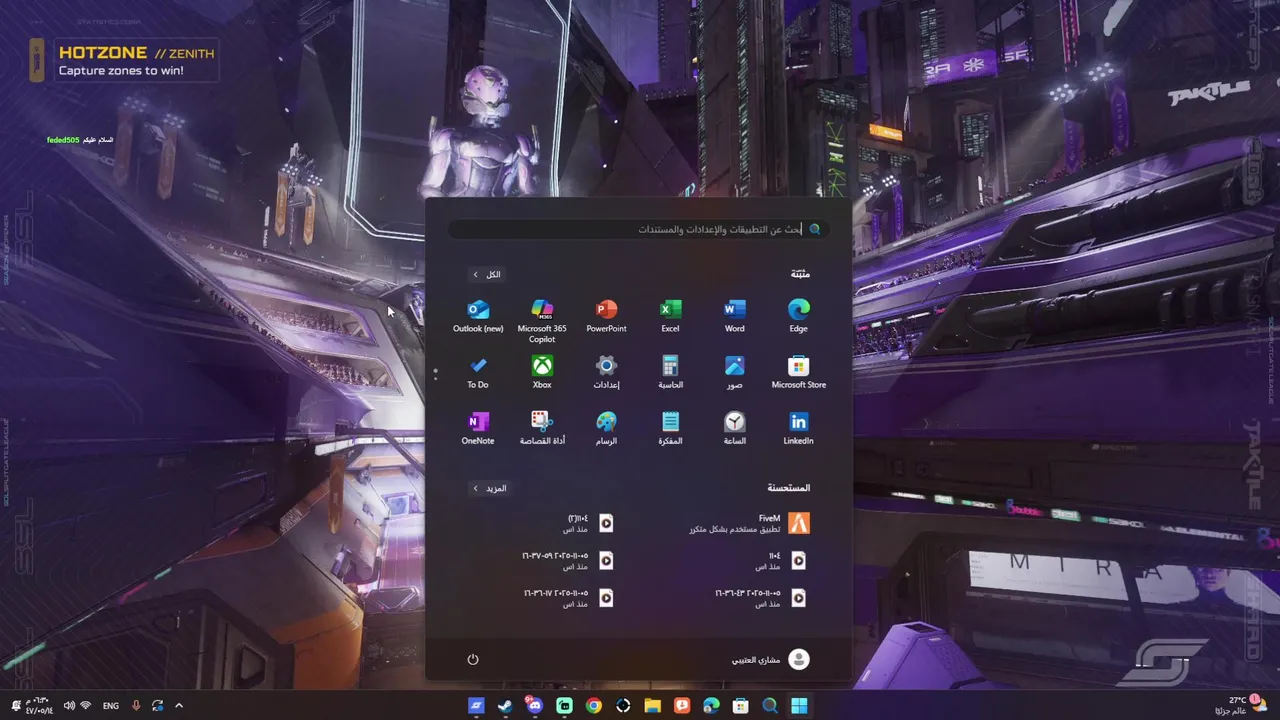Click the pinned apps page indicator dots
The image size is (1280, 720).
(435, 373)
